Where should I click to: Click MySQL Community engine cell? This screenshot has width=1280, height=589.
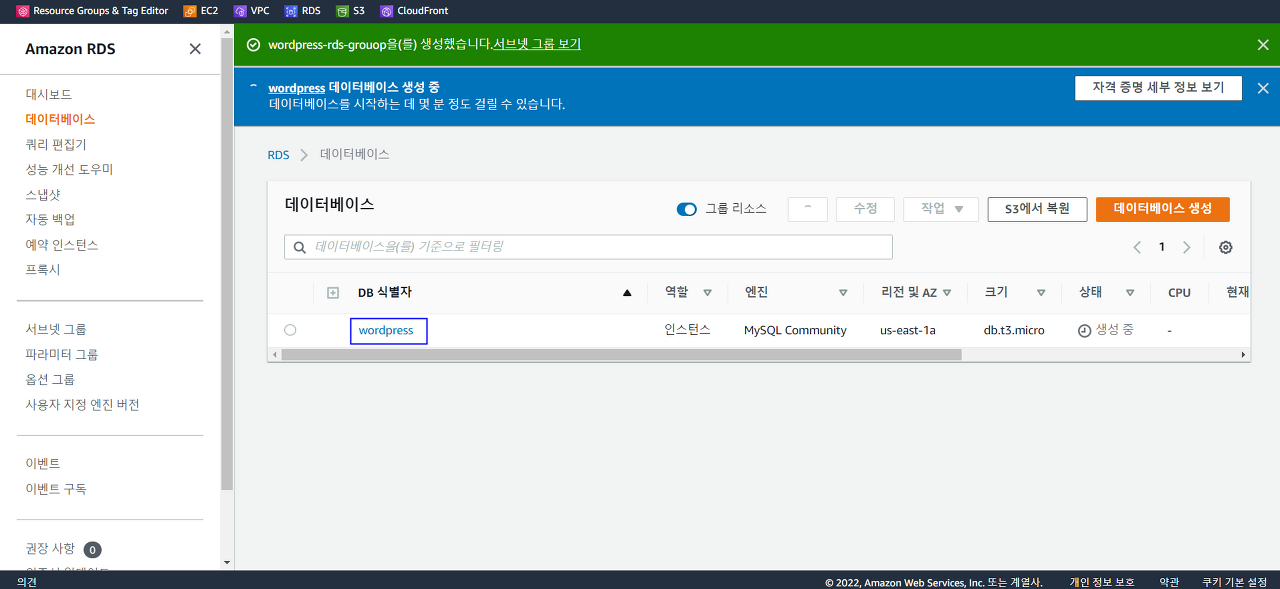(x=795, y=330)
